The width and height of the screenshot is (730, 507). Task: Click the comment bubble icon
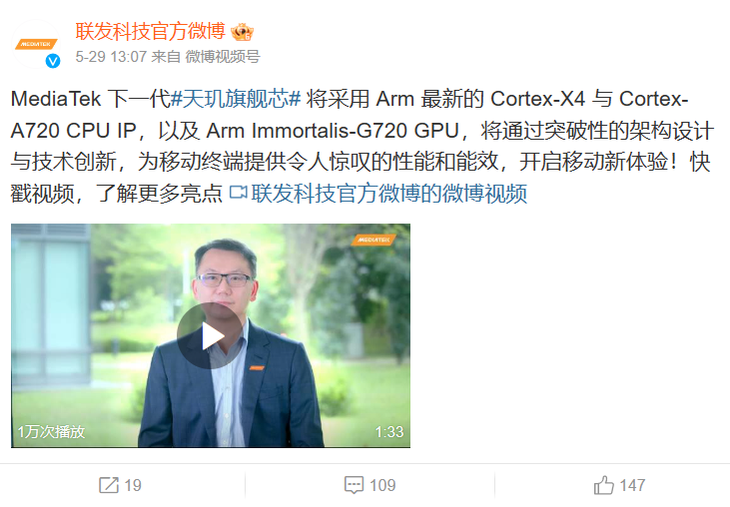point(354,485)
